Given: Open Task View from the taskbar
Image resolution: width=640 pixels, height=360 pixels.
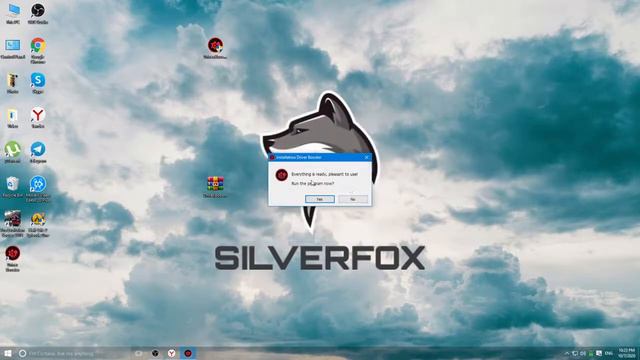Looking at the screenshot, I should click(x=139, y=353).
